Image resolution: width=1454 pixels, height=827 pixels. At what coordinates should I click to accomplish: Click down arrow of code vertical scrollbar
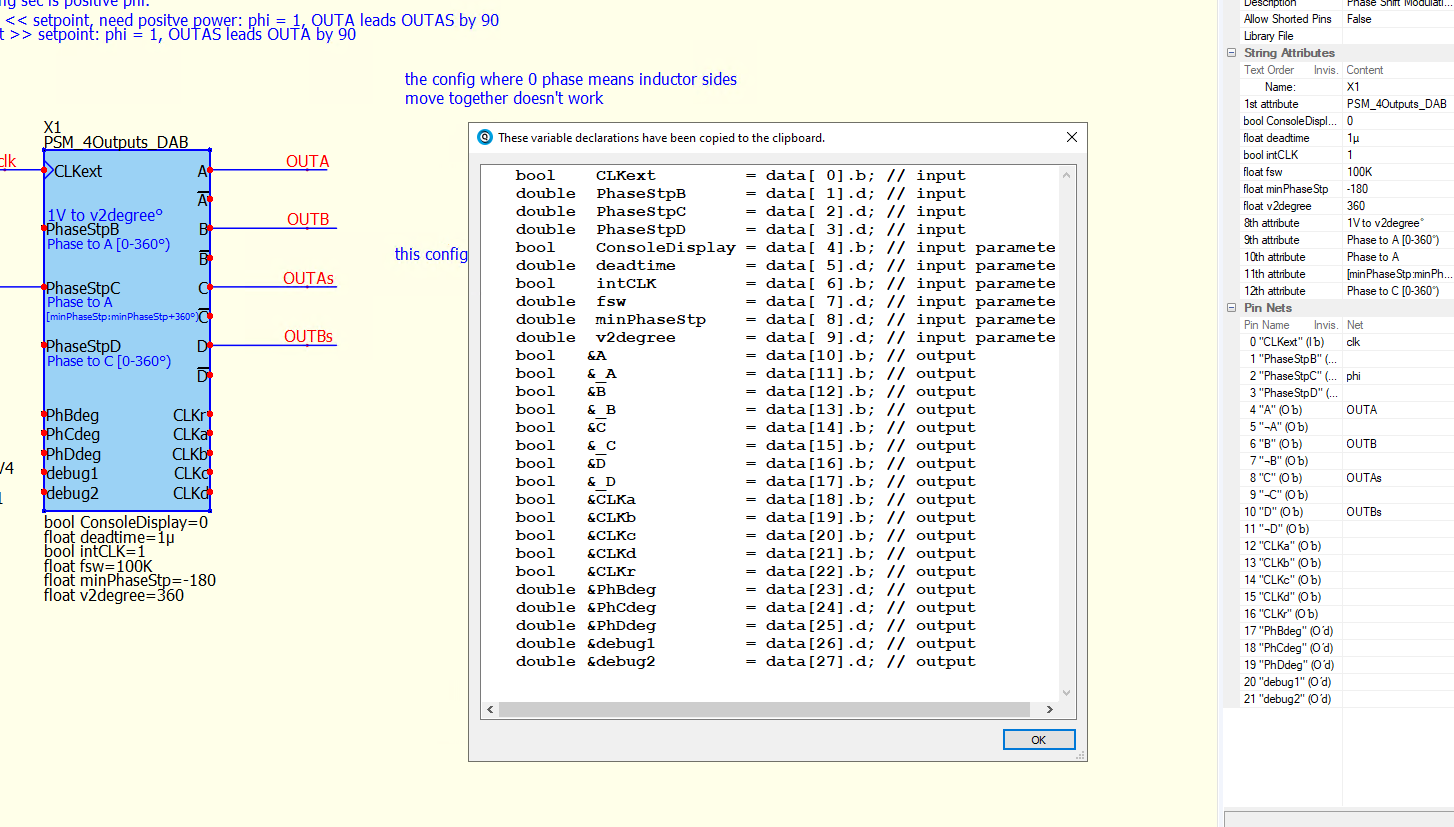point(1065,692)
